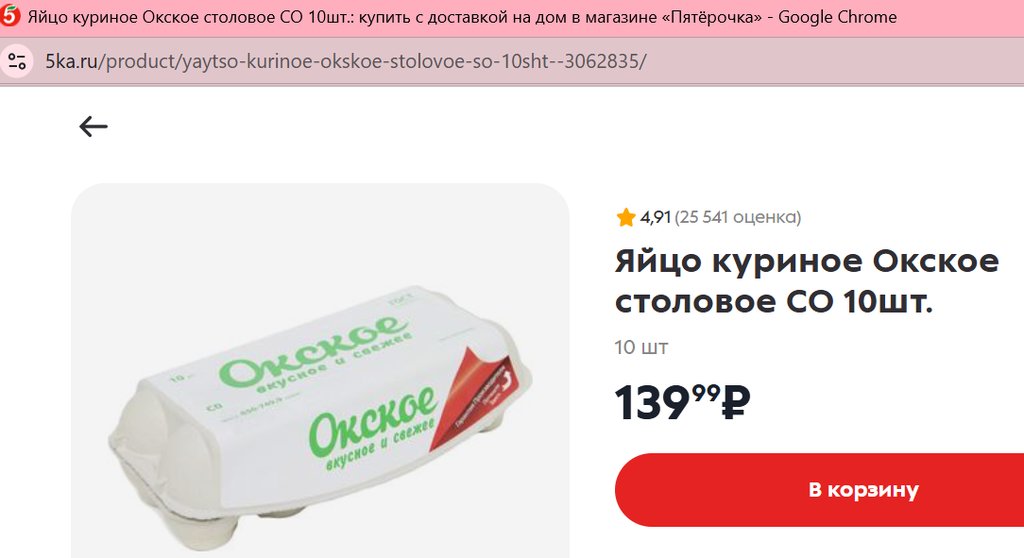This screenshot has height=558, width=1024.
Task: Click the 139 price number
Action: (652, 402)
